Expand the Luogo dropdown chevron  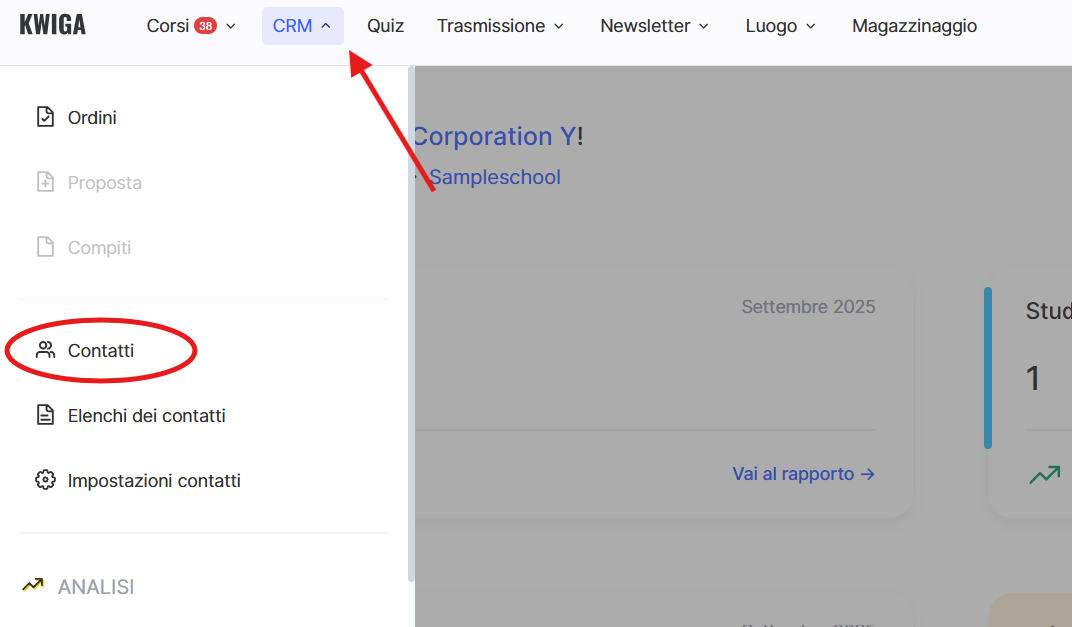coord(811,26)
